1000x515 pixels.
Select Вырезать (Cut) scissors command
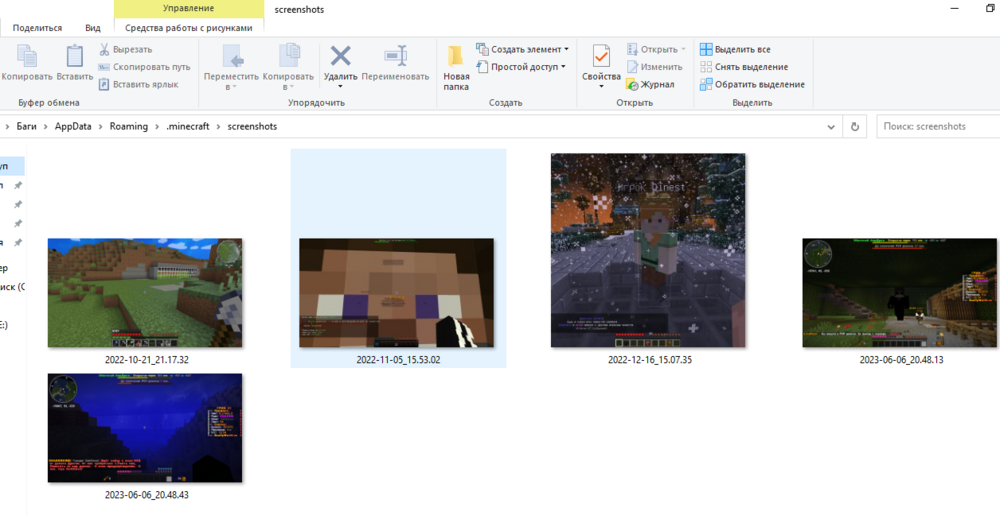pos(125,50)
